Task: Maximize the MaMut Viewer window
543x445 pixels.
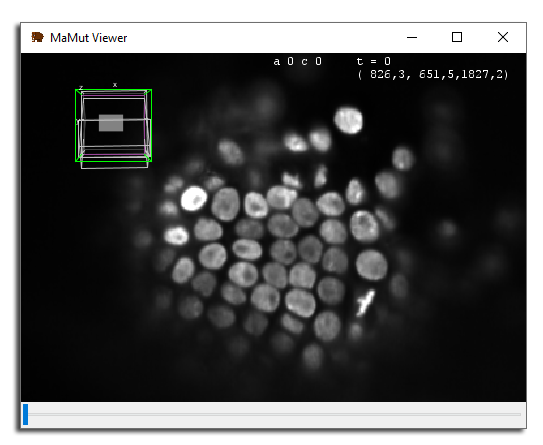Action: pyautogui.click(x=457, y=37)
